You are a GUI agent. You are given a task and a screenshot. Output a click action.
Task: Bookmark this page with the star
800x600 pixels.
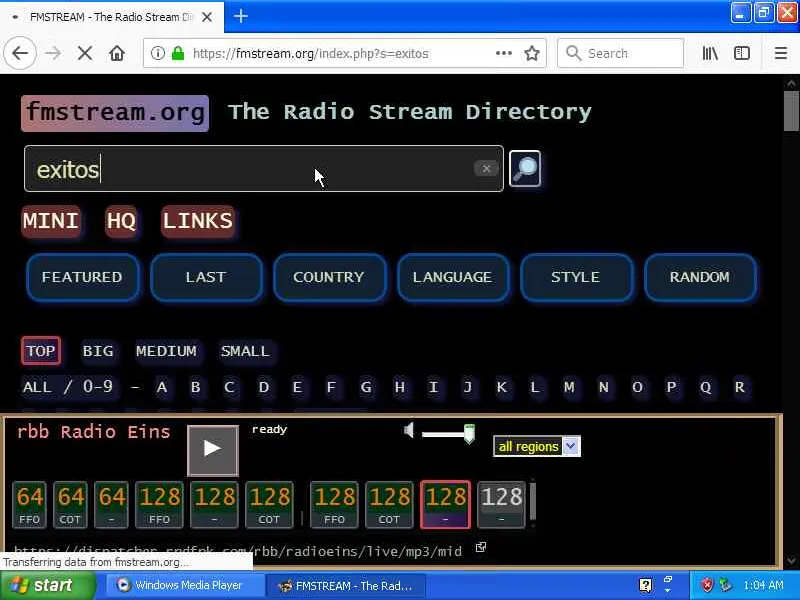(532, 53)
